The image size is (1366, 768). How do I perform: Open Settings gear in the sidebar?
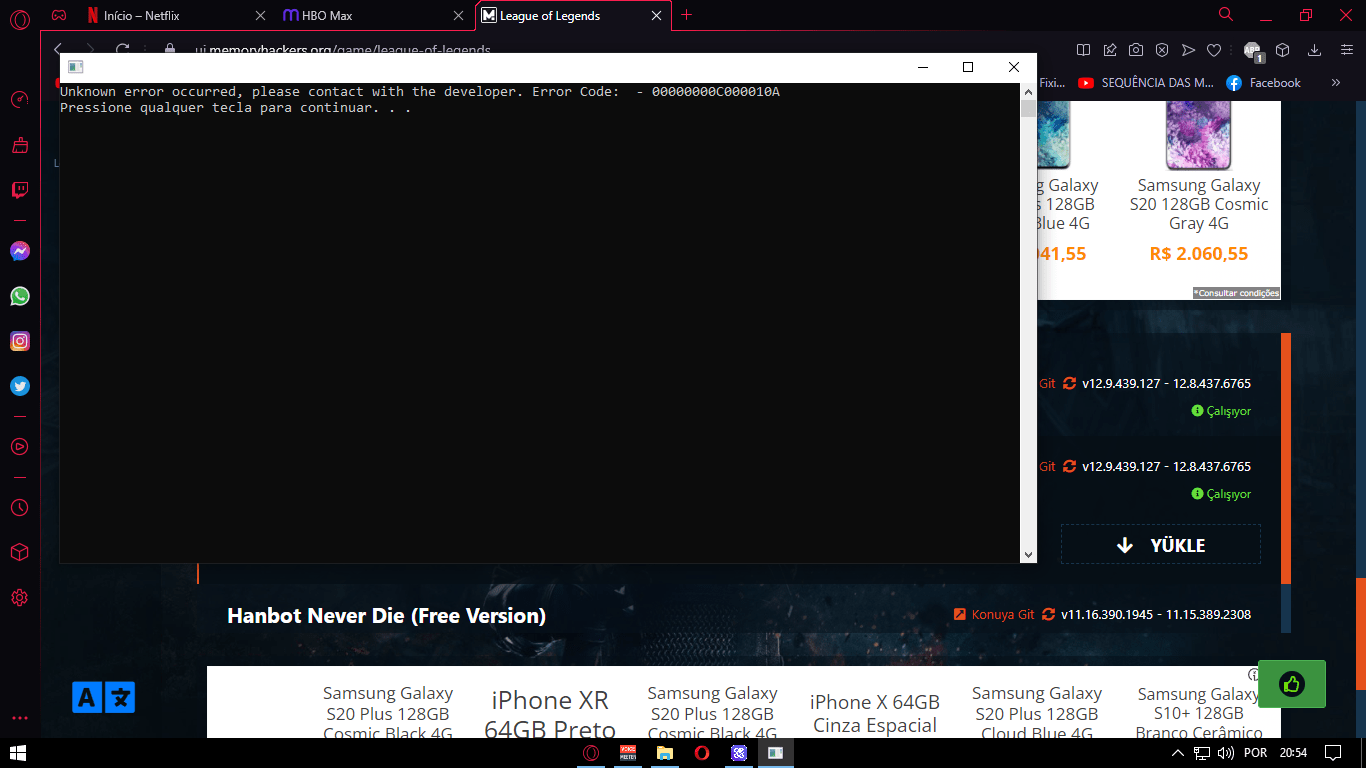pos(20,598)
